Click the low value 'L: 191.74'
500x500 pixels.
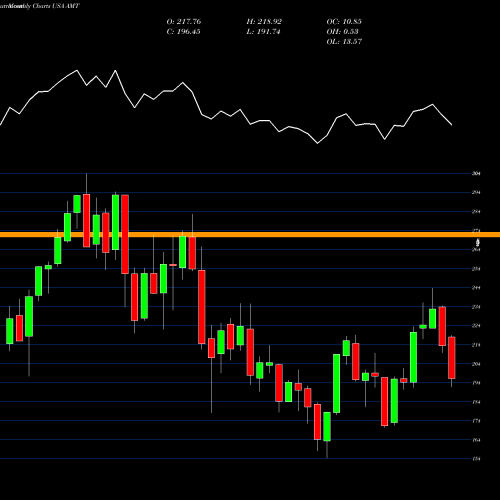(263, 32)
